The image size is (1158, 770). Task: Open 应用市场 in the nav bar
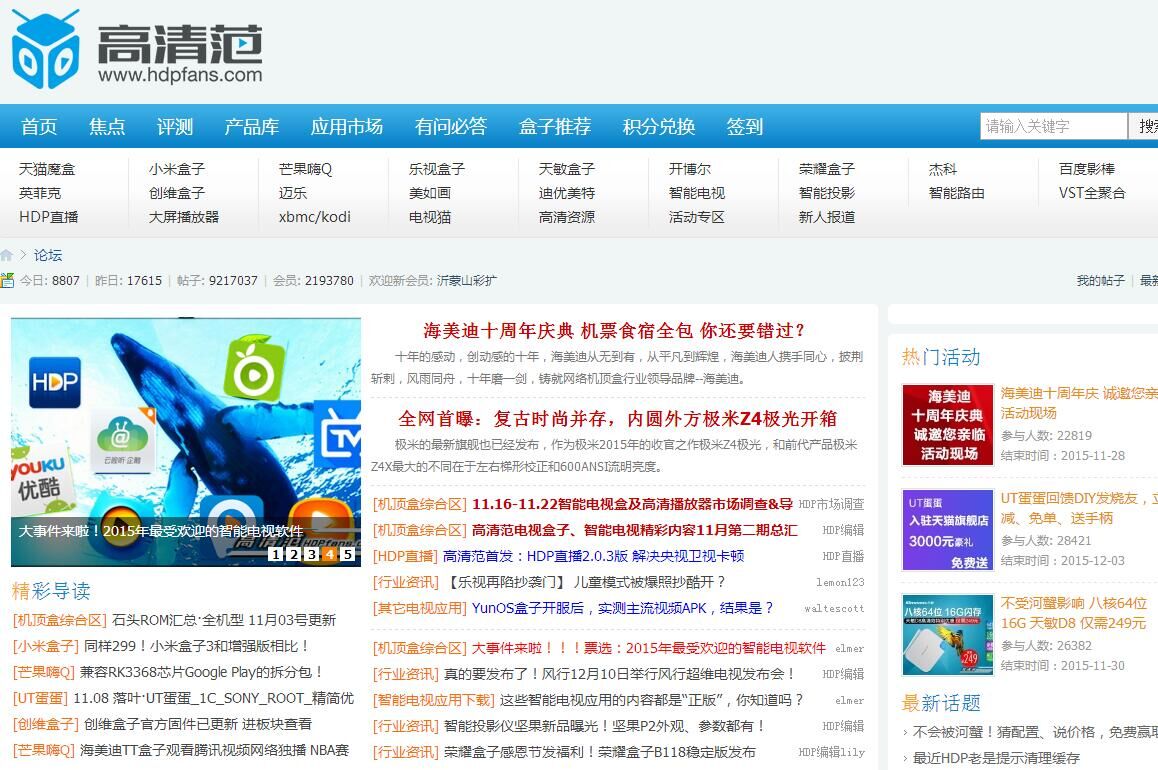click(347, 127)
